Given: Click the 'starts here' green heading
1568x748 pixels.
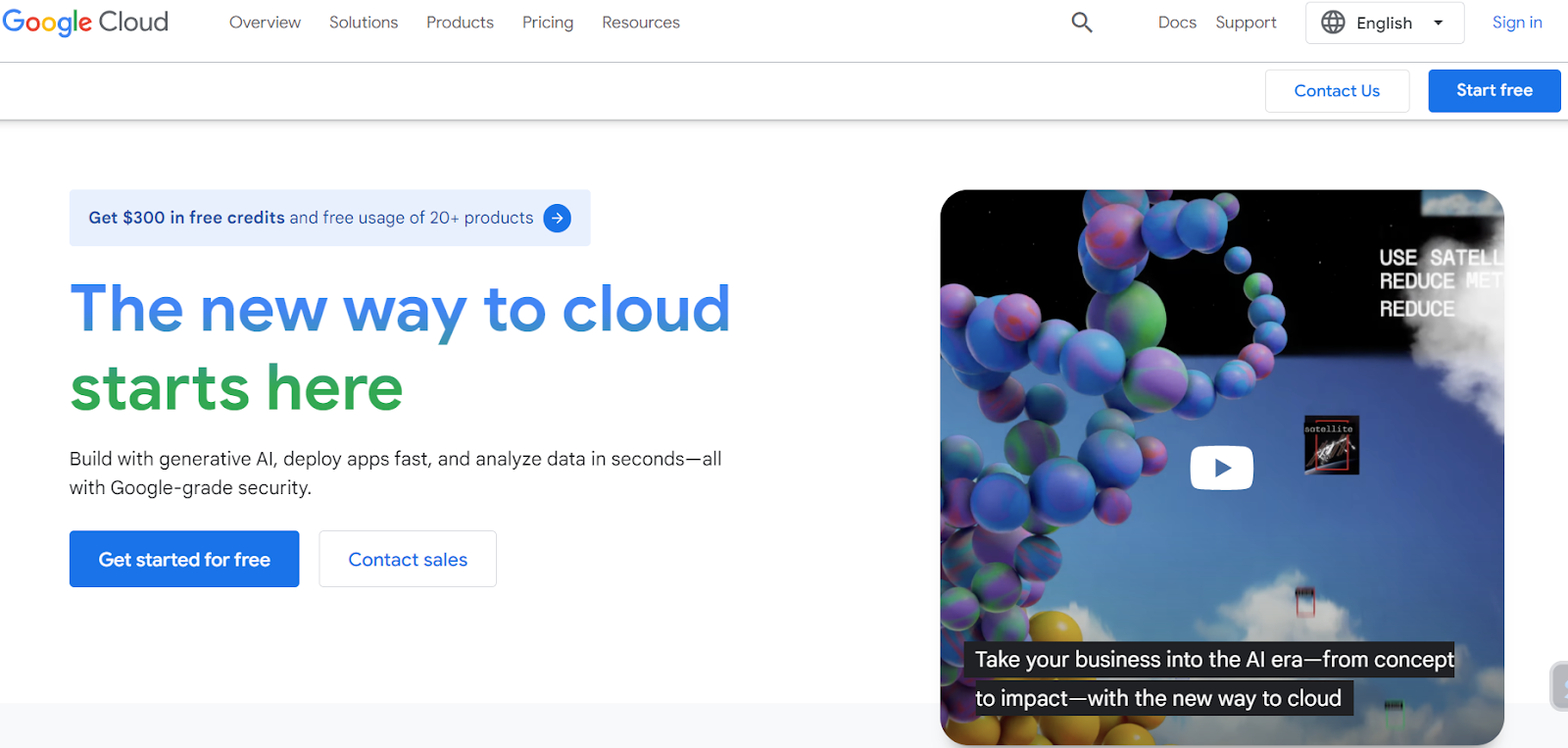Looking at the screenshot, I should tap(236, 387).
